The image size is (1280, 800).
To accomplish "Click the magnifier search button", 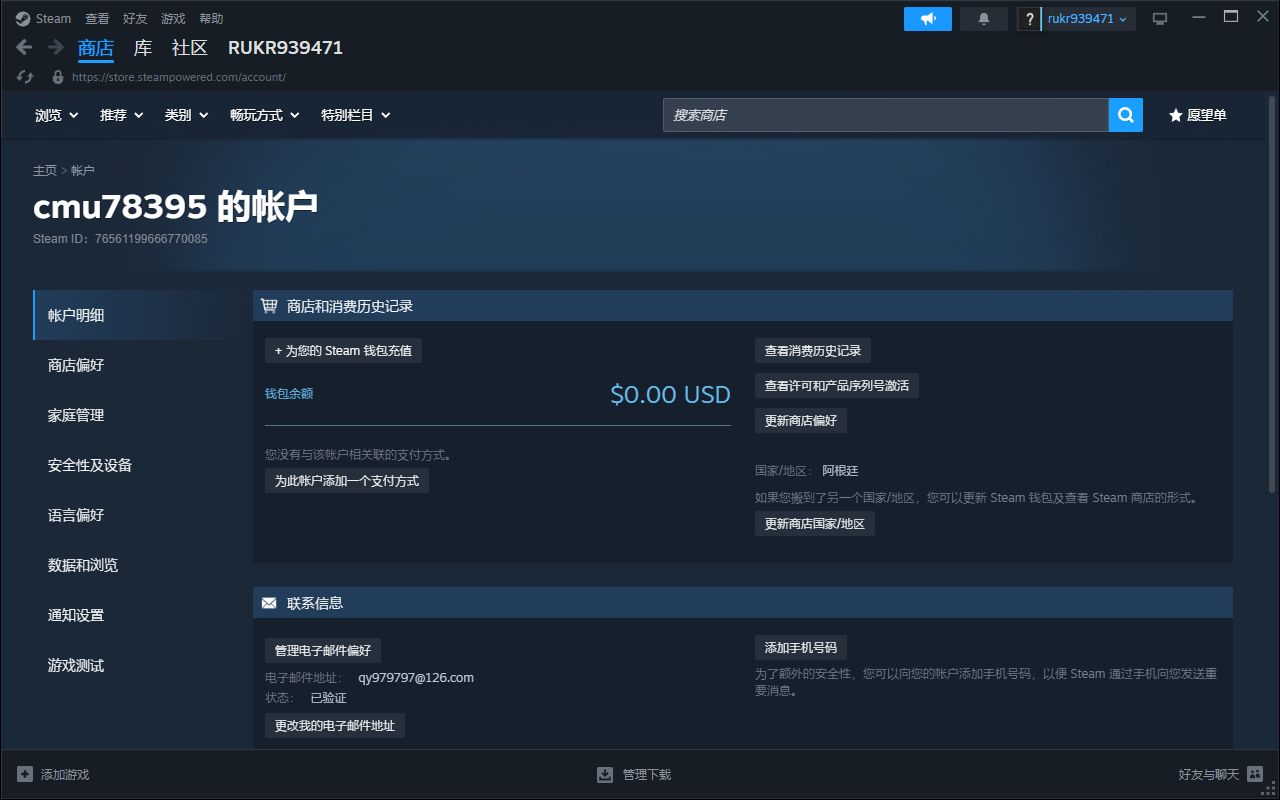I will point(1126,115).
